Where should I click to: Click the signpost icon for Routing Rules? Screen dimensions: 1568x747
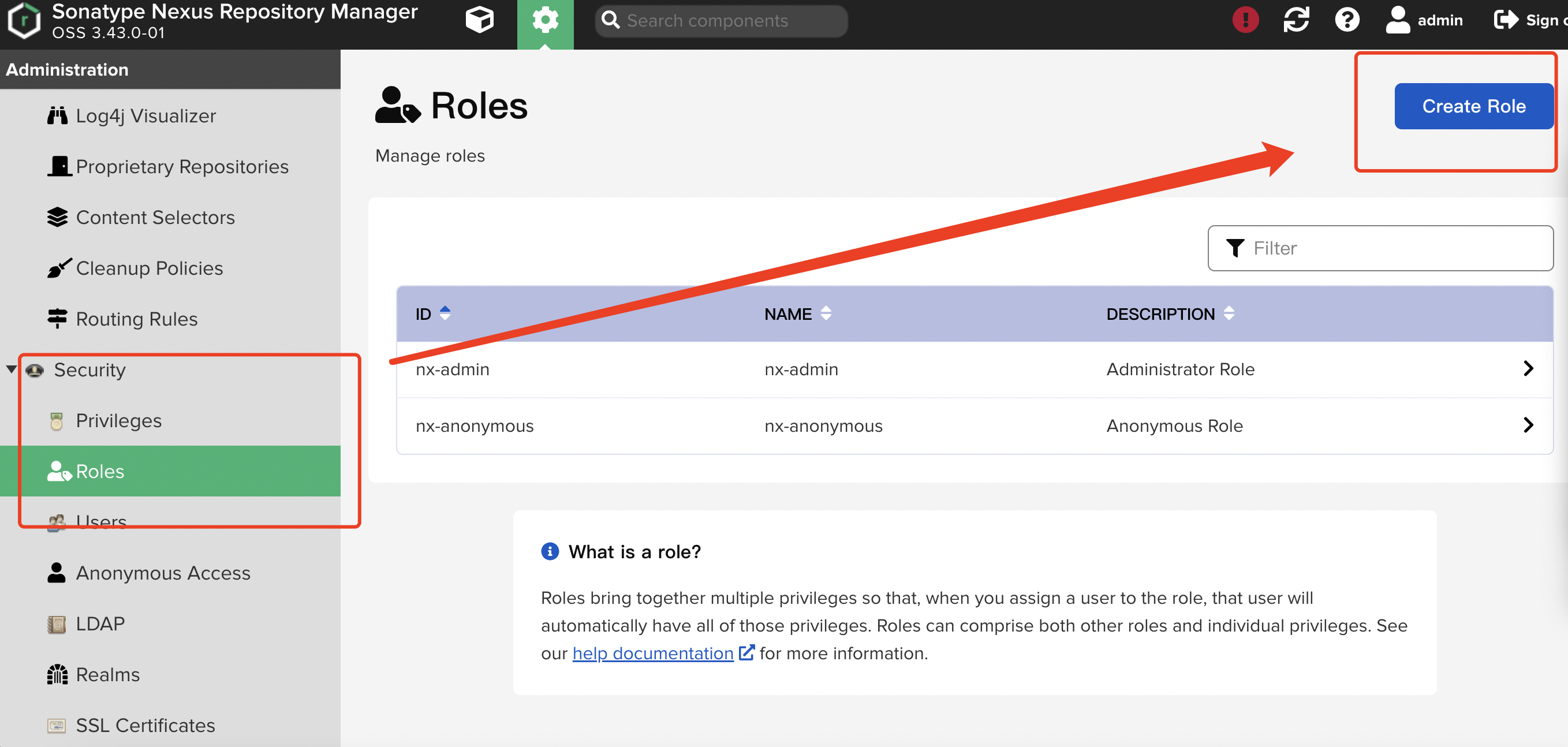pyautogui.click(x=57, y=319)
